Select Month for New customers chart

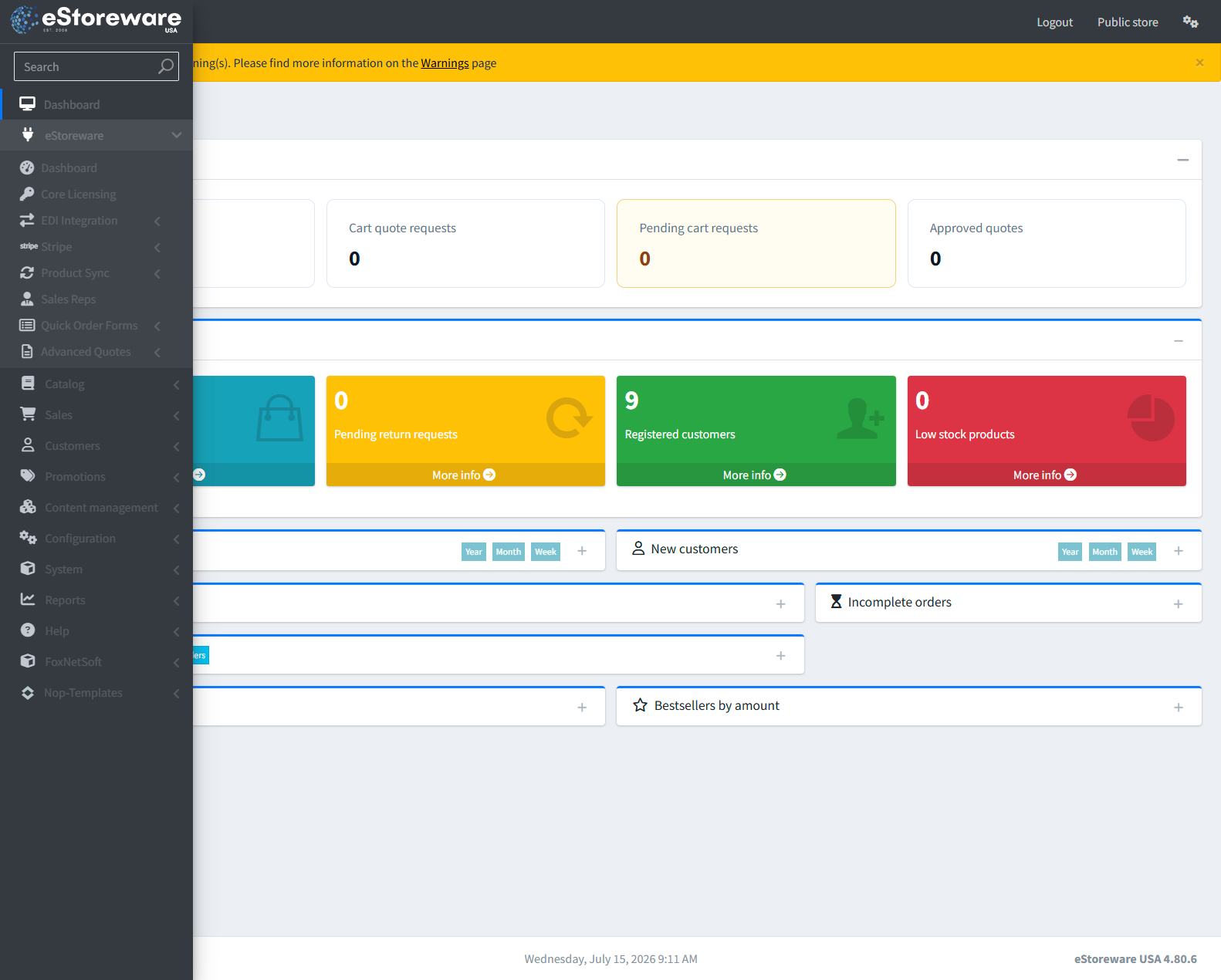(x=1104, y=552)
